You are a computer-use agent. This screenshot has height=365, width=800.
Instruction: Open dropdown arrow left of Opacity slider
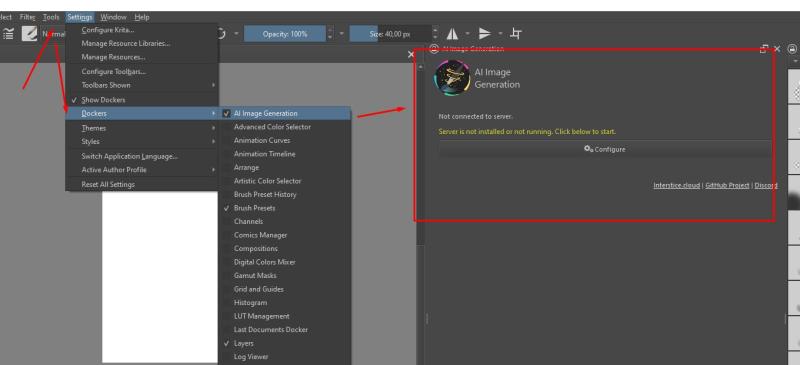(x=236, y=34)
